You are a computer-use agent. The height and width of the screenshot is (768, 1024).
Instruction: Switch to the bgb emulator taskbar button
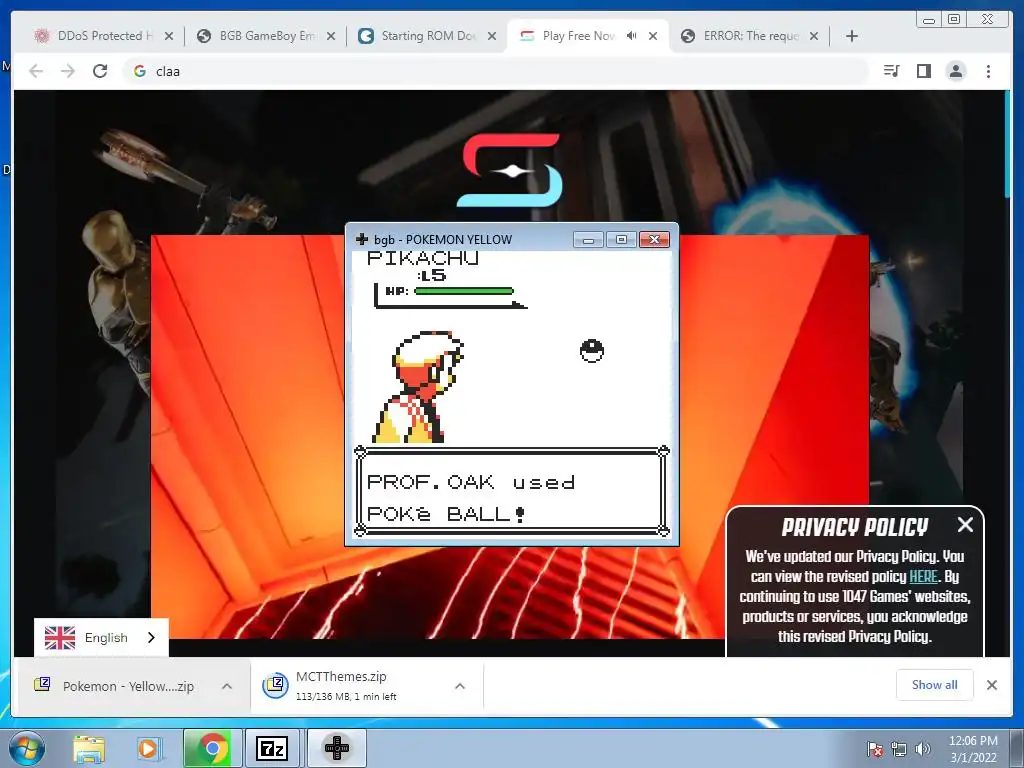click(x=337, y=748)
